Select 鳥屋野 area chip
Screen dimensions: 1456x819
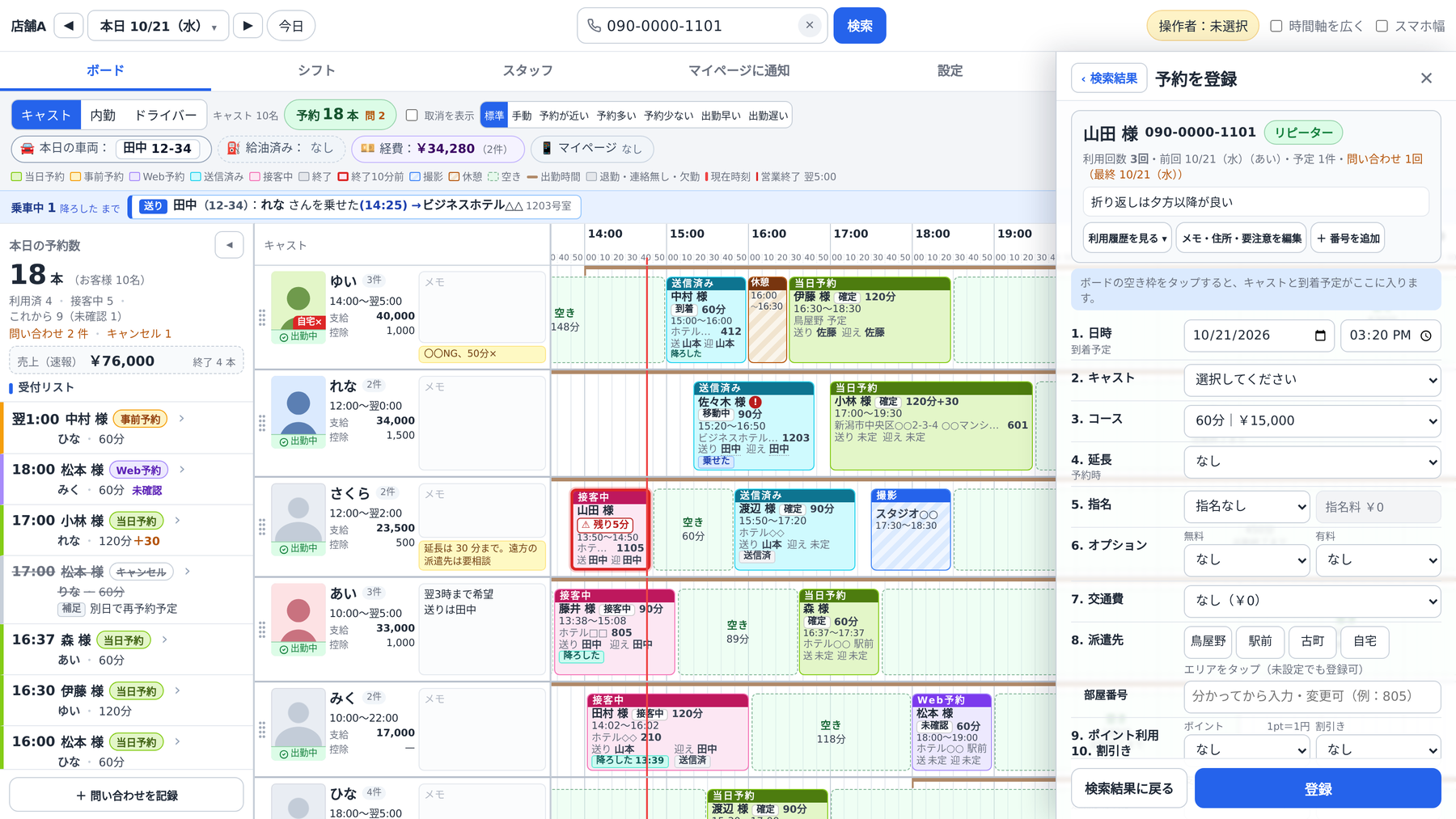(x=1208, y=641)
